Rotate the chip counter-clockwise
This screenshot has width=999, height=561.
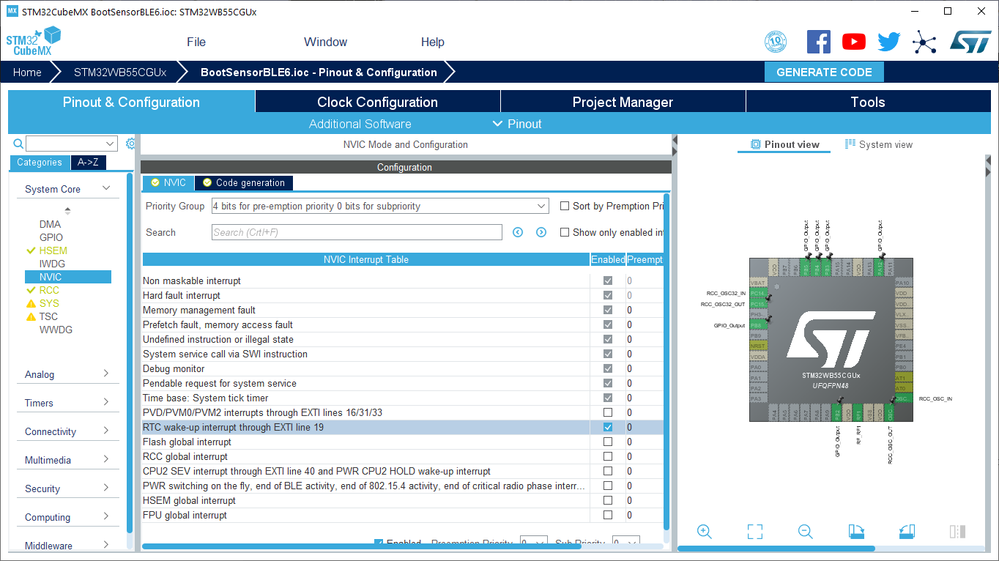coord(907,532)
